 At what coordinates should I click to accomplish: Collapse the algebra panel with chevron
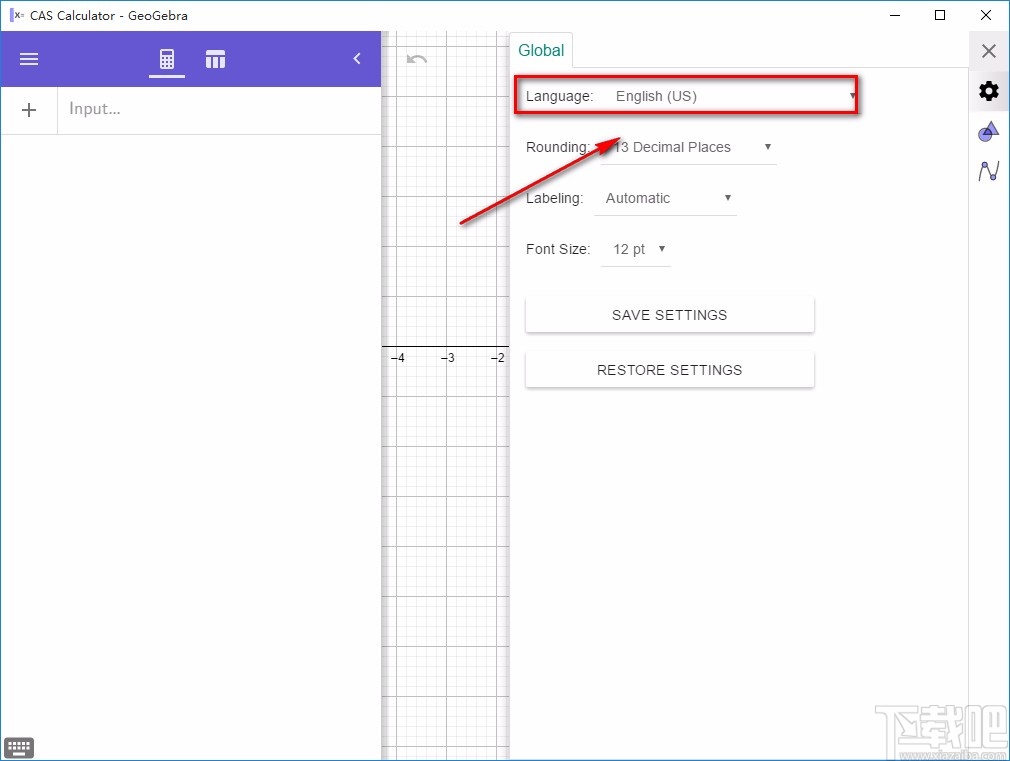click(357, 59)
